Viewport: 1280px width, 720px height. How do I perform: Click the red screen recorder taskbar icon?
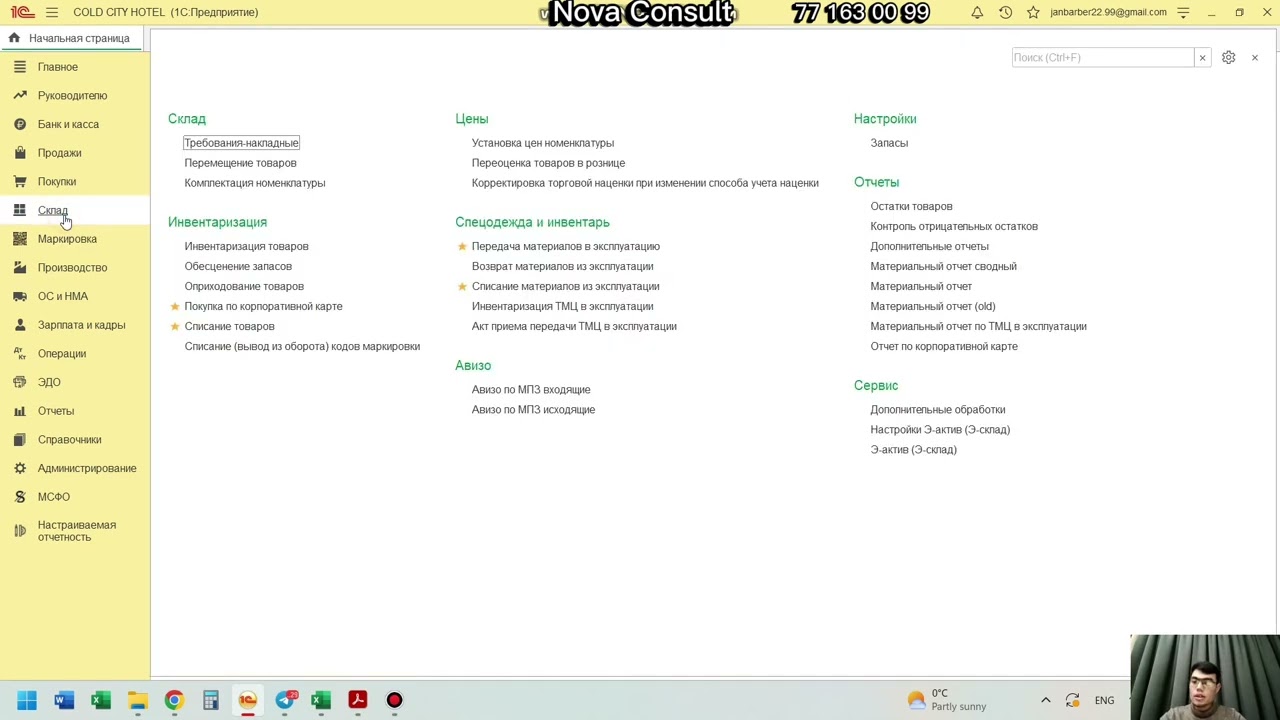coord(394,700)
